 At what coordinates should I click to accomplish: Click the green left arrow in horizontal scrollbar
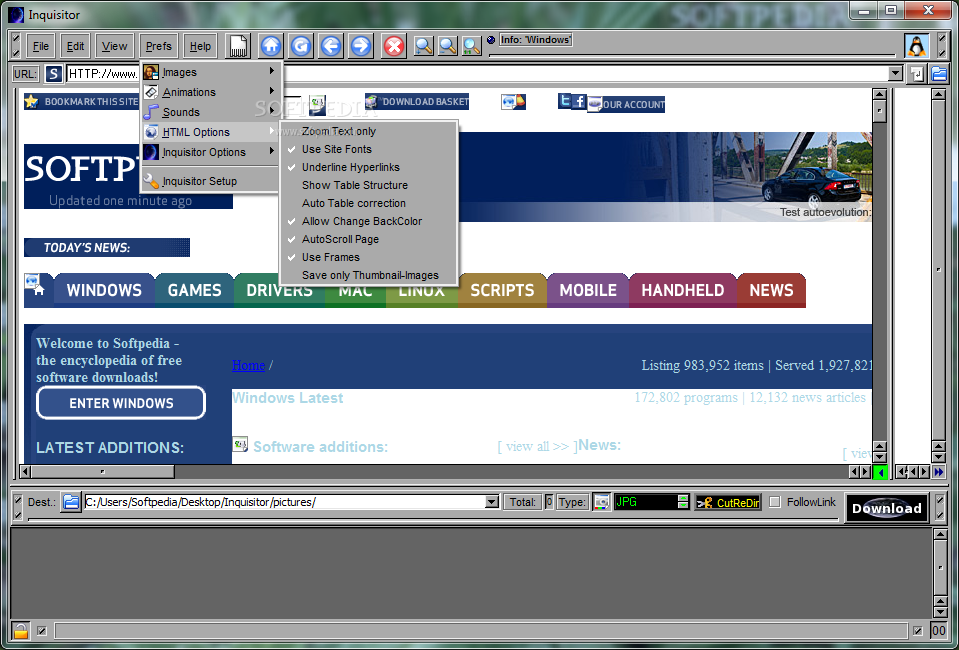click(881, 472)
